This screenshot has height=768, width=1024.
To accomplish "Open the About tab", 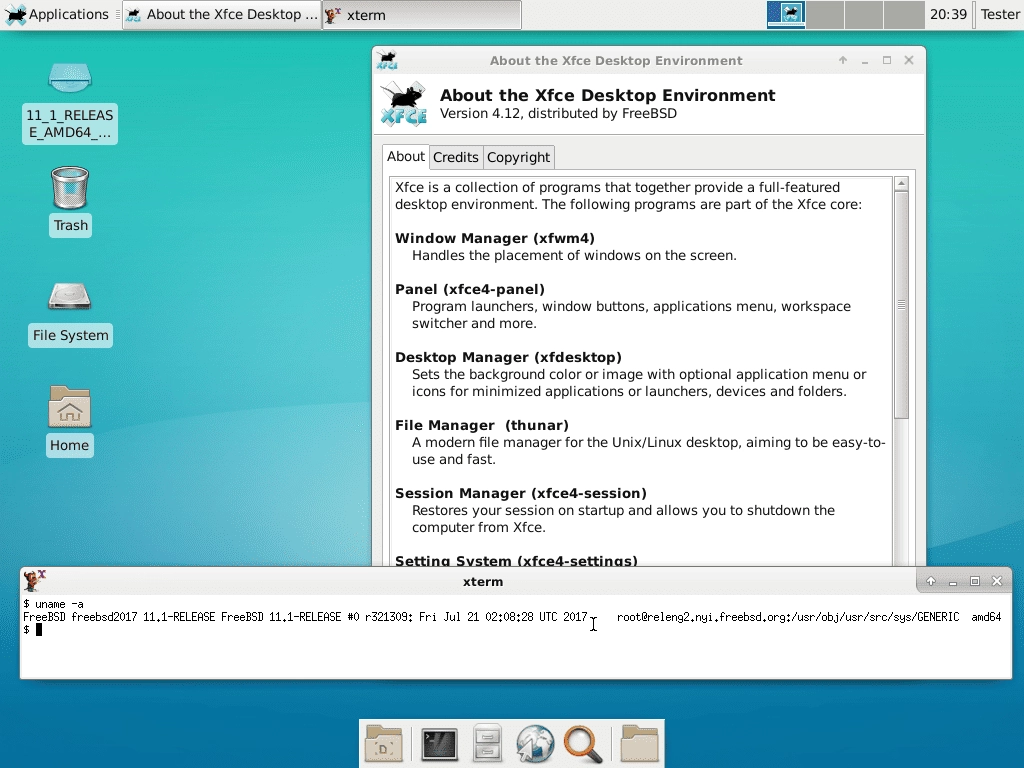I will 406,157.
